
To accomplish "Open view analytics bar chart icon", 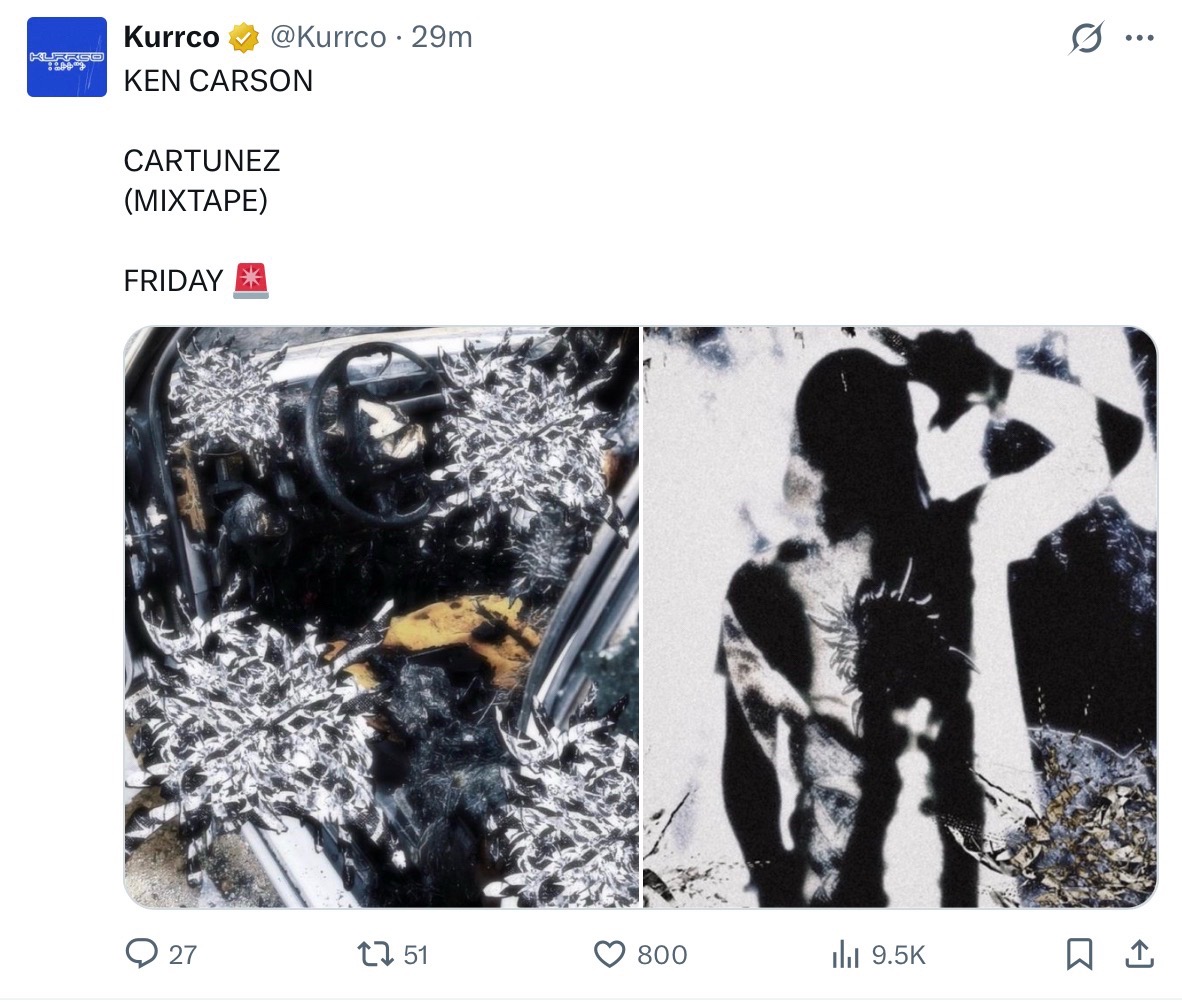I will tap(845, 955).
